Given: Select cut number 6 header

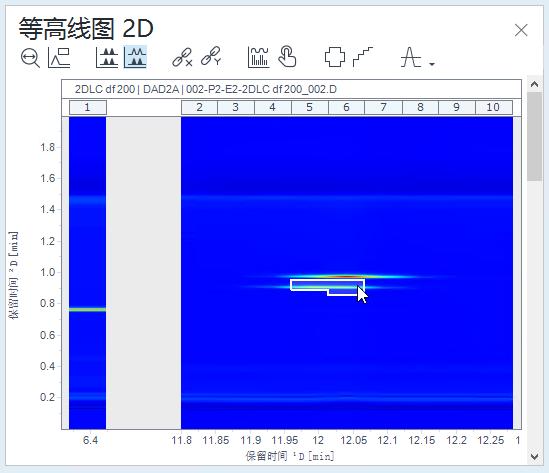Looking at the screenshot, I should click(x=346, y=107).
